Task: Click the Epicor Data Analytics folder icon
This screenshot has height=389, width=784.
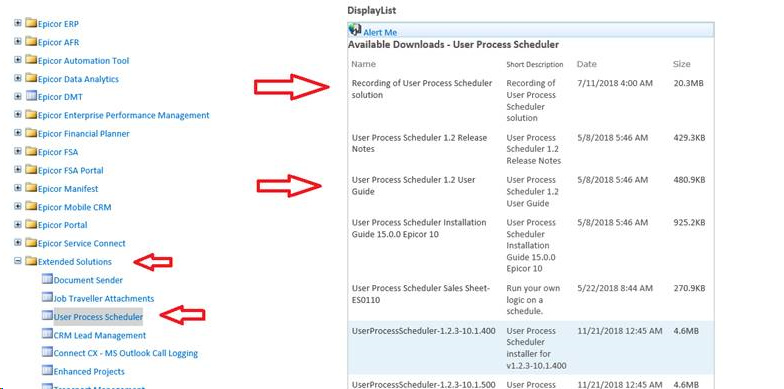Action: click(31, 78)
